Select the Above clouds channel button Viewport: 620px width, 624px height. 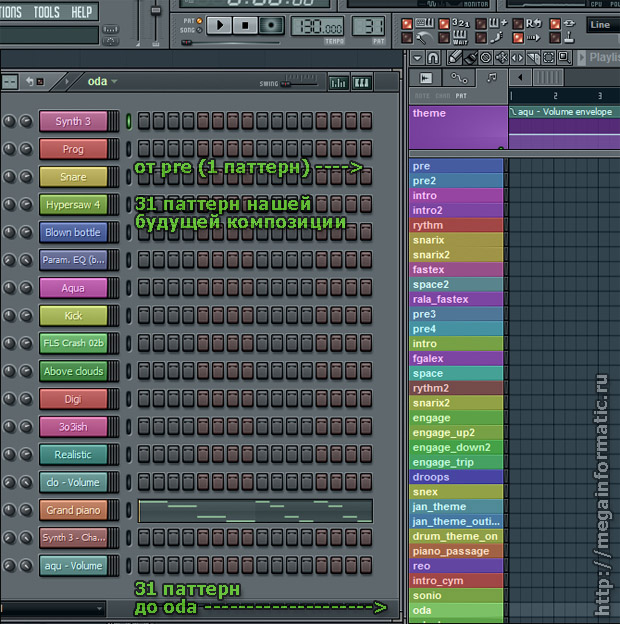[x=73, y=371]
